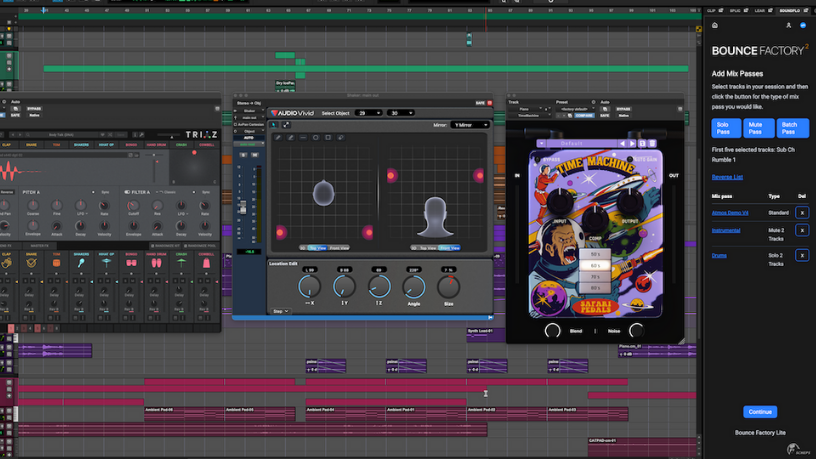The image size is (816, 459).
Task: Select the SOUNDFLO tab at top right
Action: coord(791,10)
